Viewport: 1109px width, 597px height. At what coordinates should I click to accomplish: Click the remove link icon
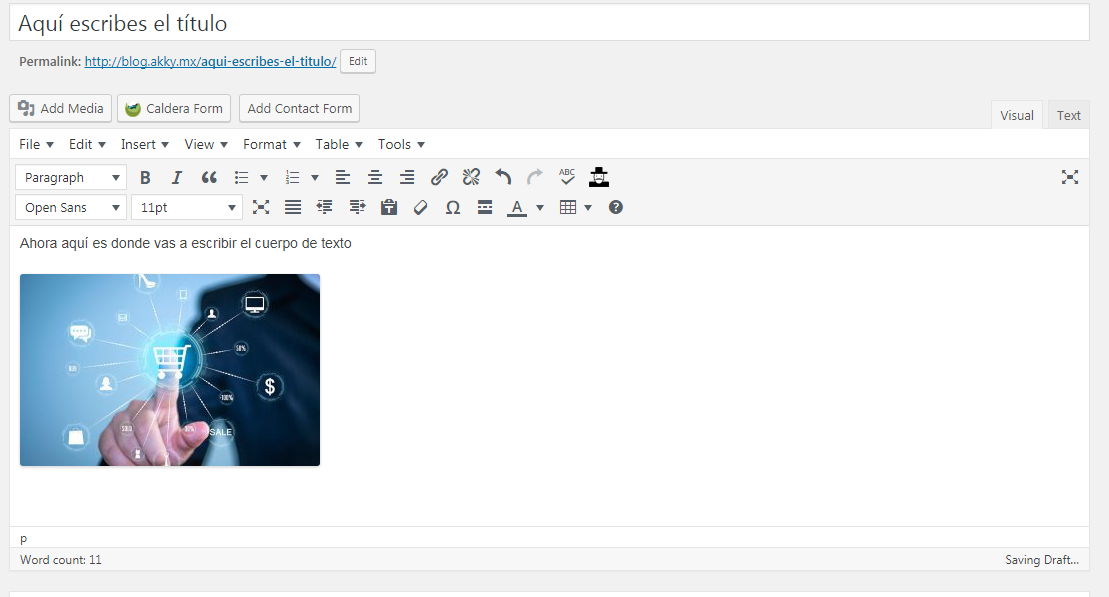[x=471, y=178]
